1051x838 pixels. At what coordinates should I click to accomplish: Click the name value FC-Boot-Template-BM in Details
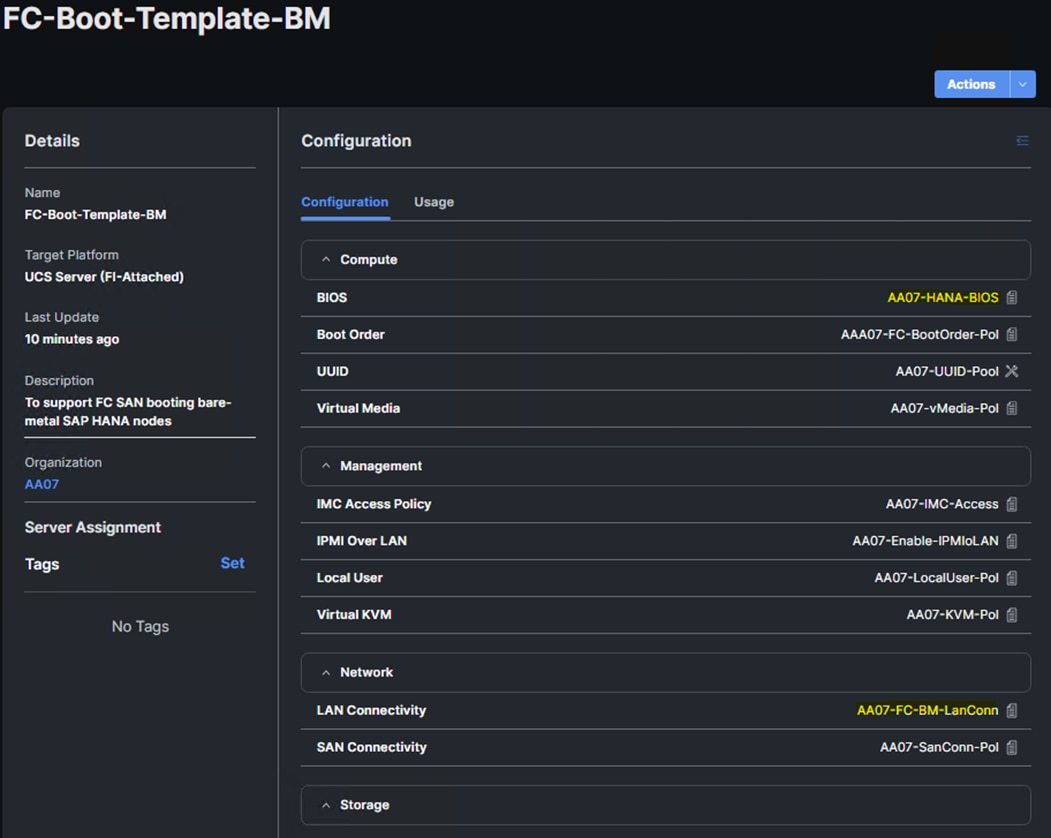(x=95, y=215)
